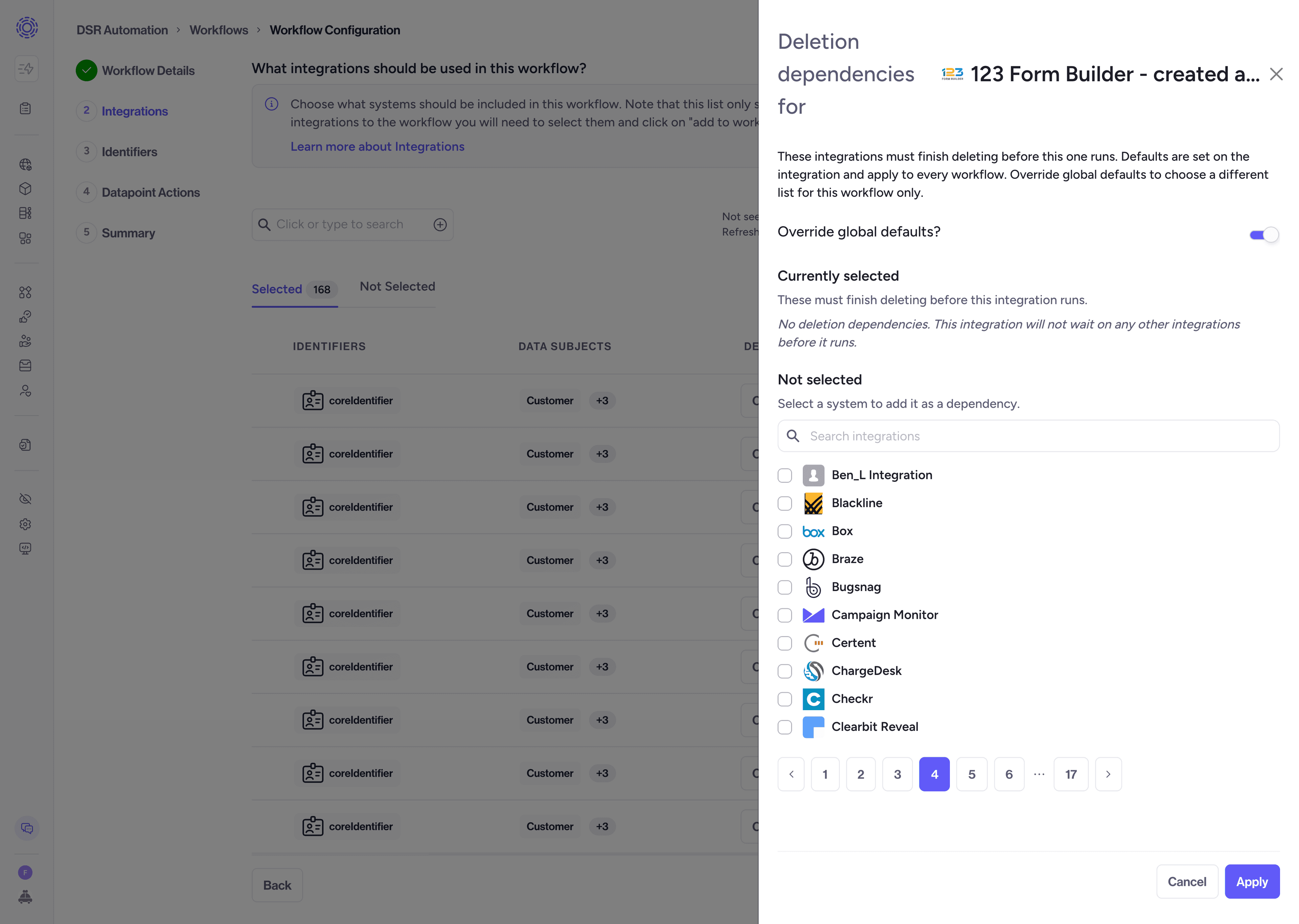This screenshot has height=924, width=1299.
Task: Check the Clearbit Reveal checkbox
Action: coord(785,727)
